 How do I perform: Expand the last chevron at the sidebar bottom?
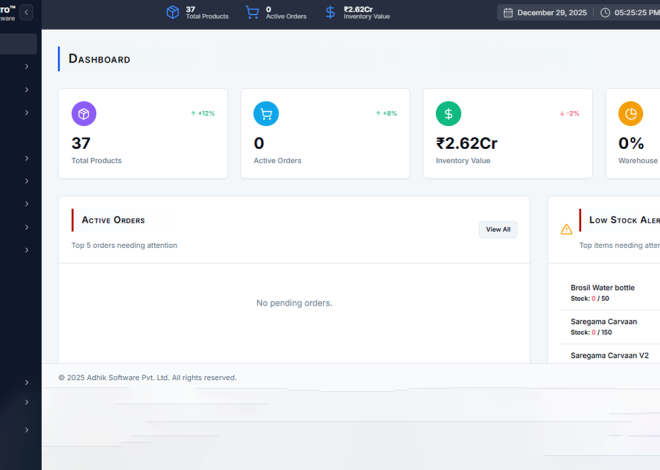[27, 430]
